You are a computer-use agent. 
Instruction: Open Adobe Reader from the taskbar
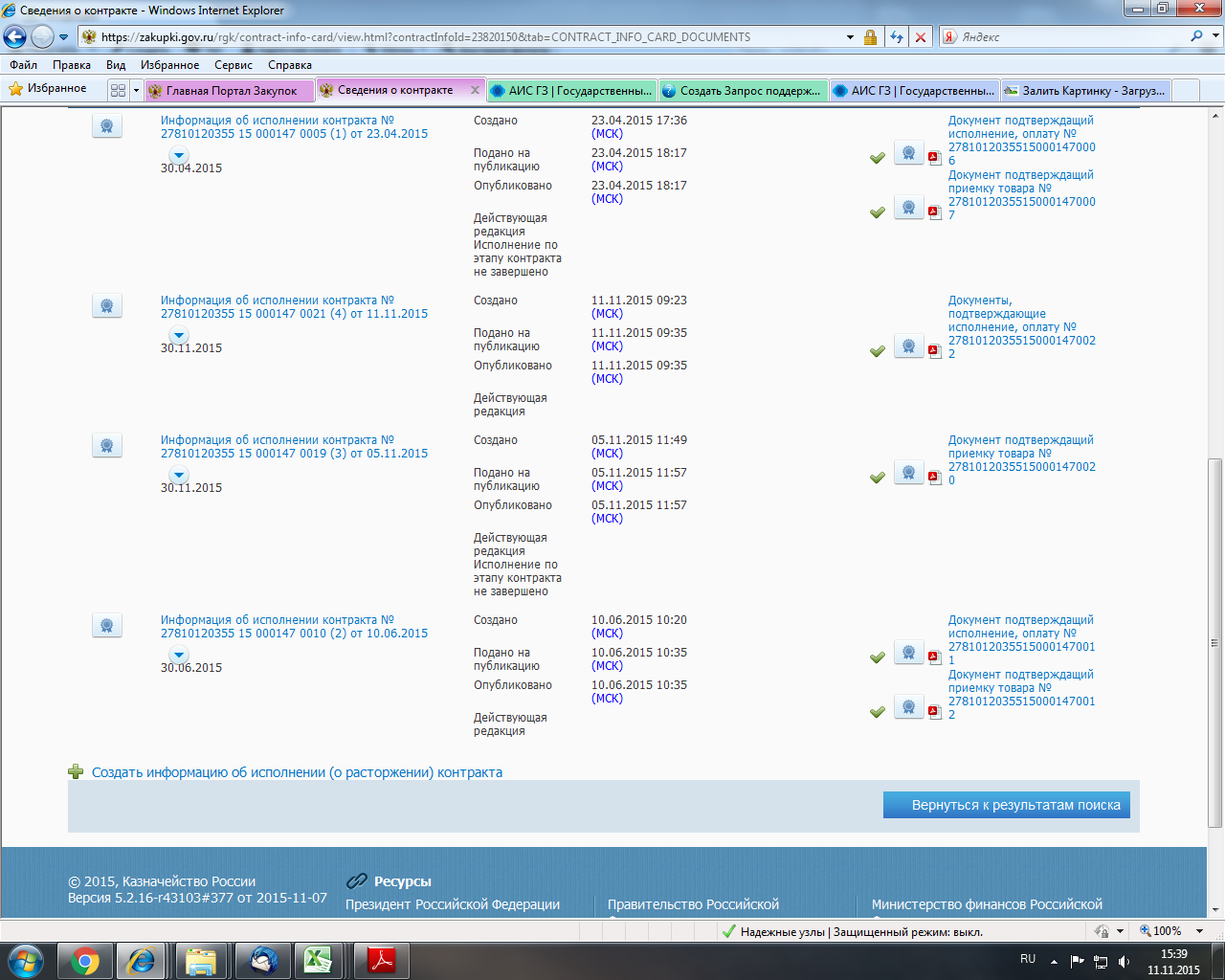pyautogui.click(x=382, y=960)
